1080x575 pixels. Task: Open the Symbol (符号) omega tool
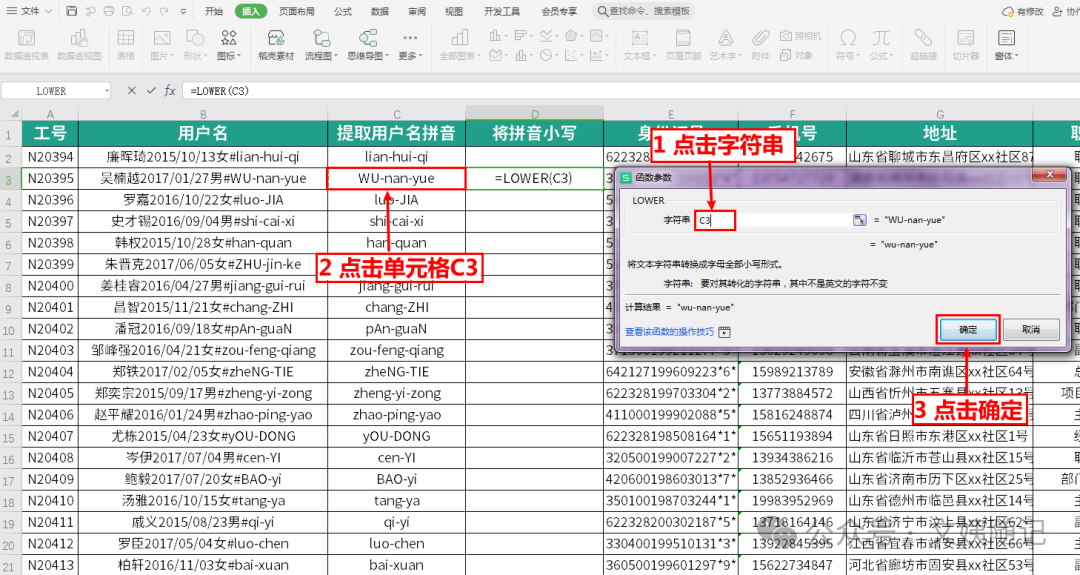point(848,45)
